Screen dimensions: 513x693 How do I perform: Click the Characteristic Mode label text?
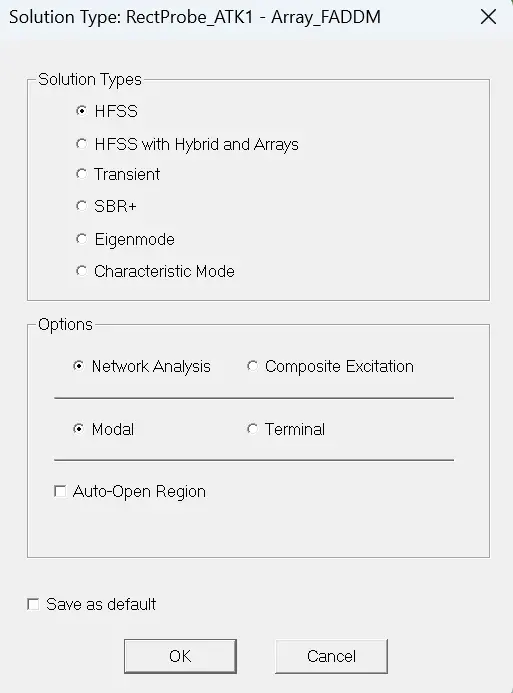(164, 271)
